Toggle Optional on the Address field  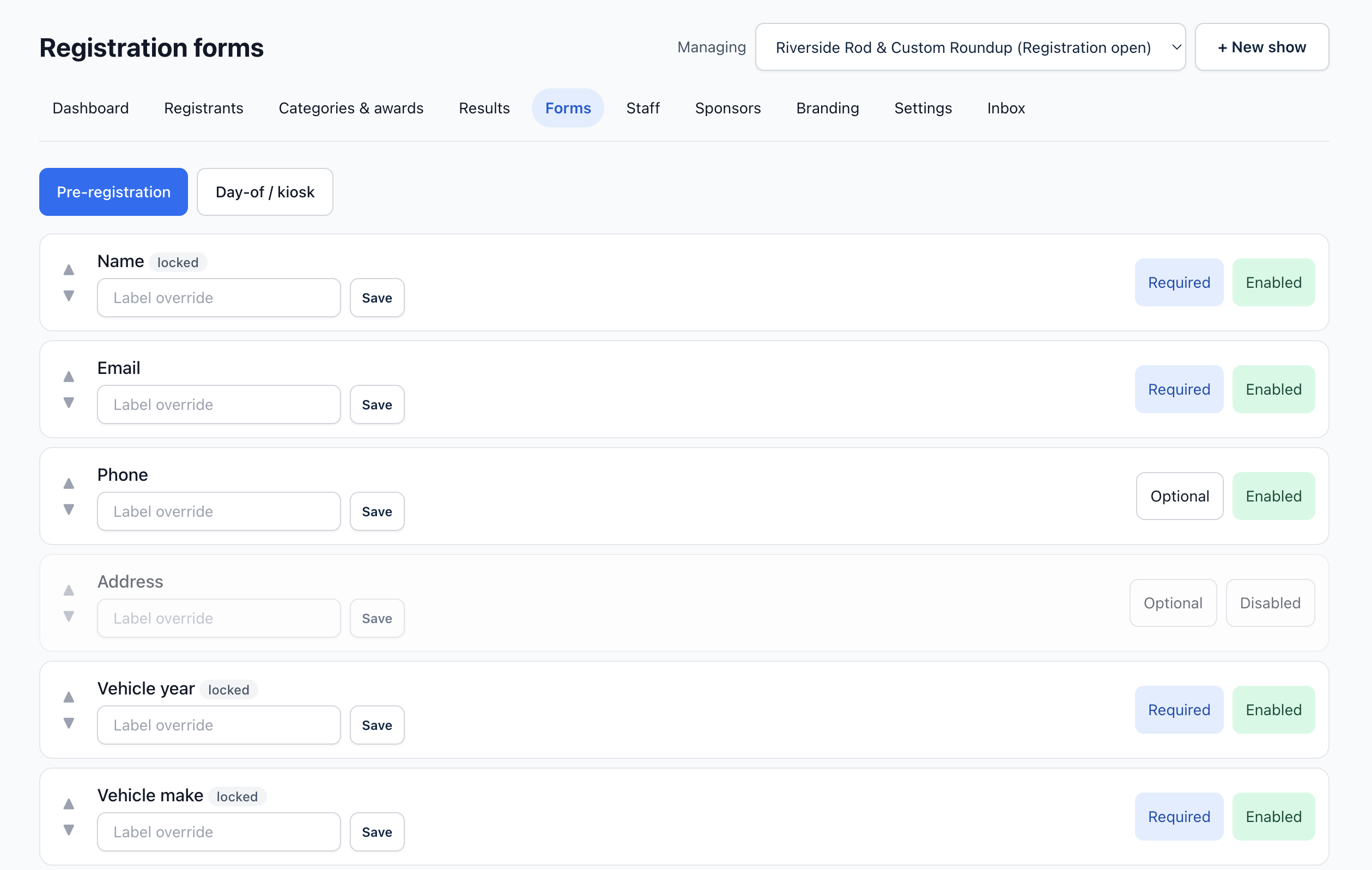click(x=1173, y=603)
